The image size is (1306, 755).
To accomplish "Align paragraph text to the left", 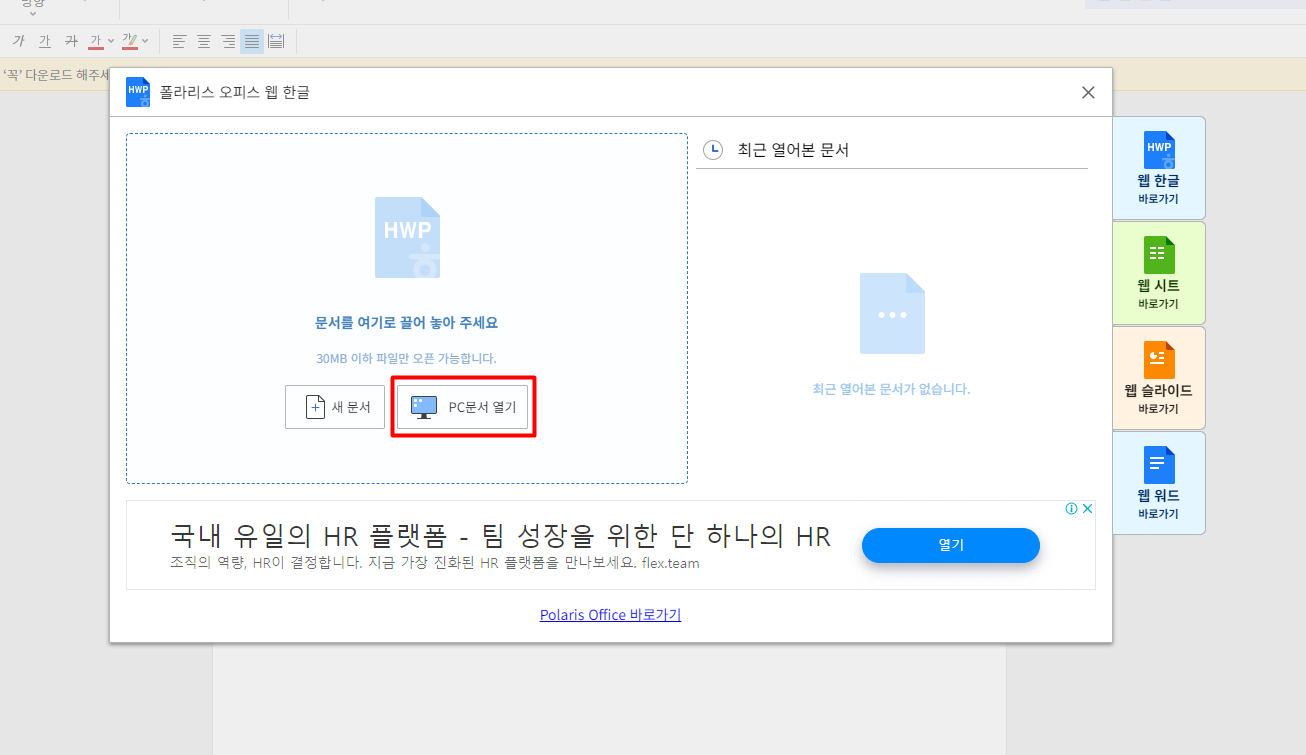I will click(x=180, y=41).
